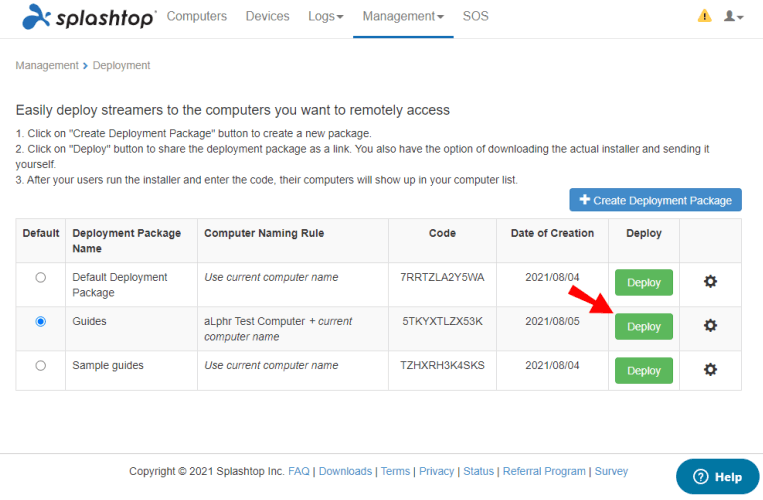Image resolution: width=763 pixels, height=500 pixels.
Task: Click Create Deployment Package button
Action: [x=655, y=200]
